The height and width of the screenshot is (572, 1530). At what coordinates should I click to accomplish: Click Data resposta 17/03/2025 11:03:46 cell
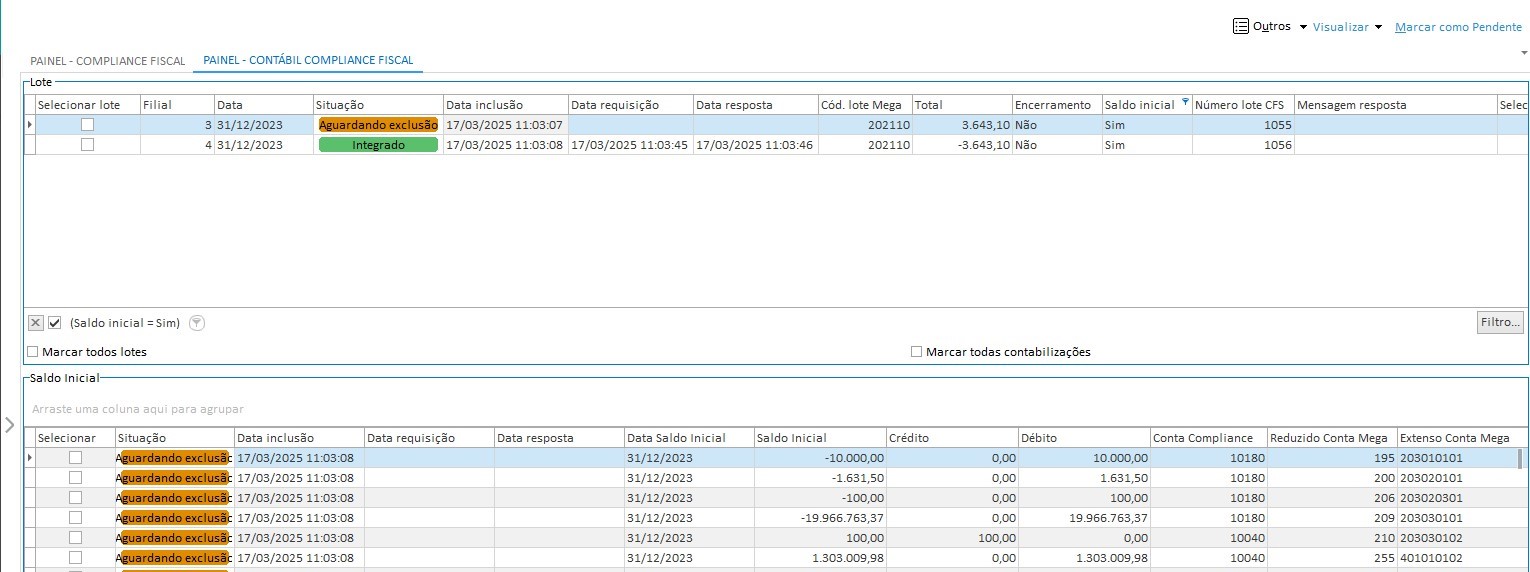[x=755, y=145]
